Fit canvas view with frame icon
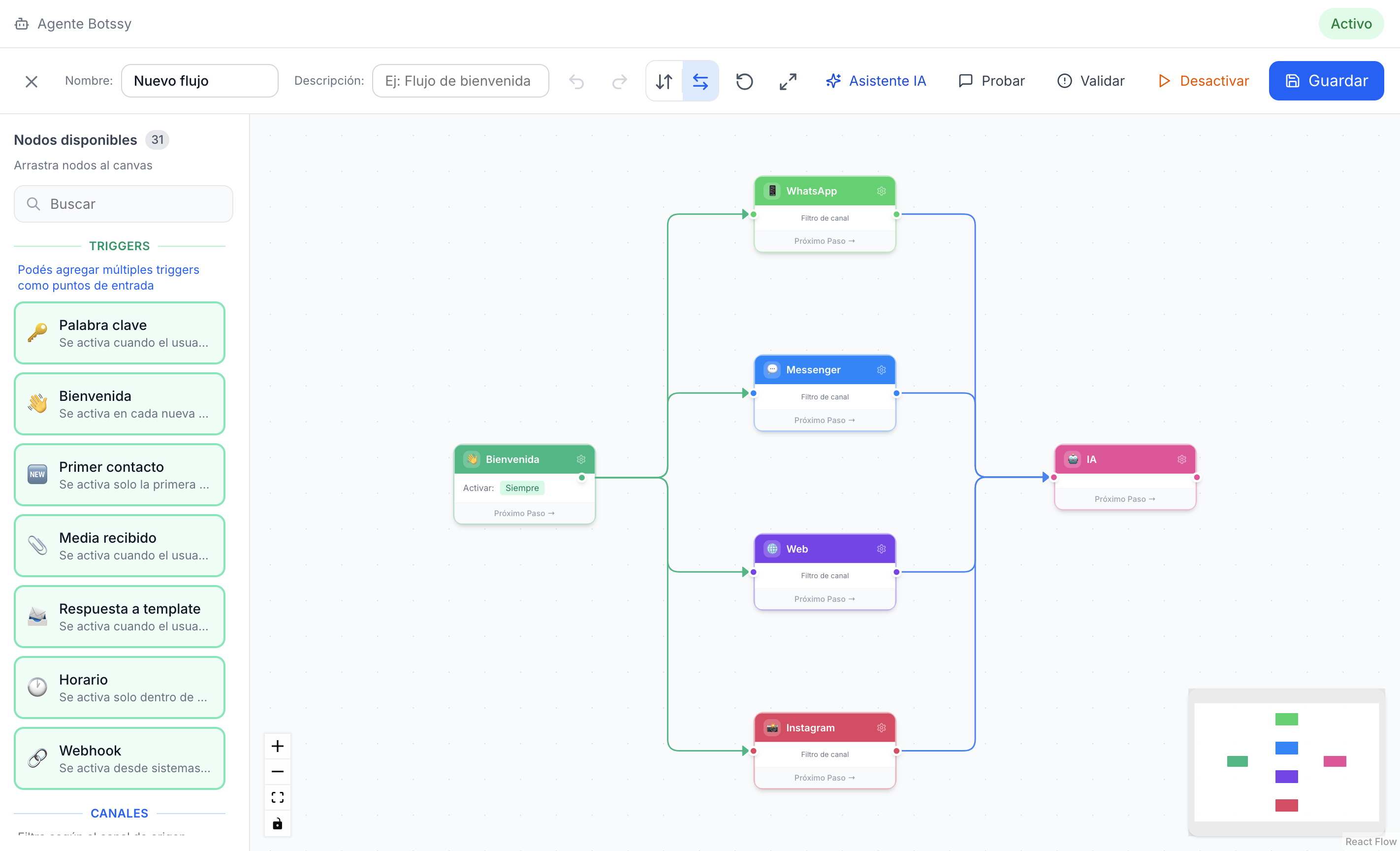 click(277, 797)
